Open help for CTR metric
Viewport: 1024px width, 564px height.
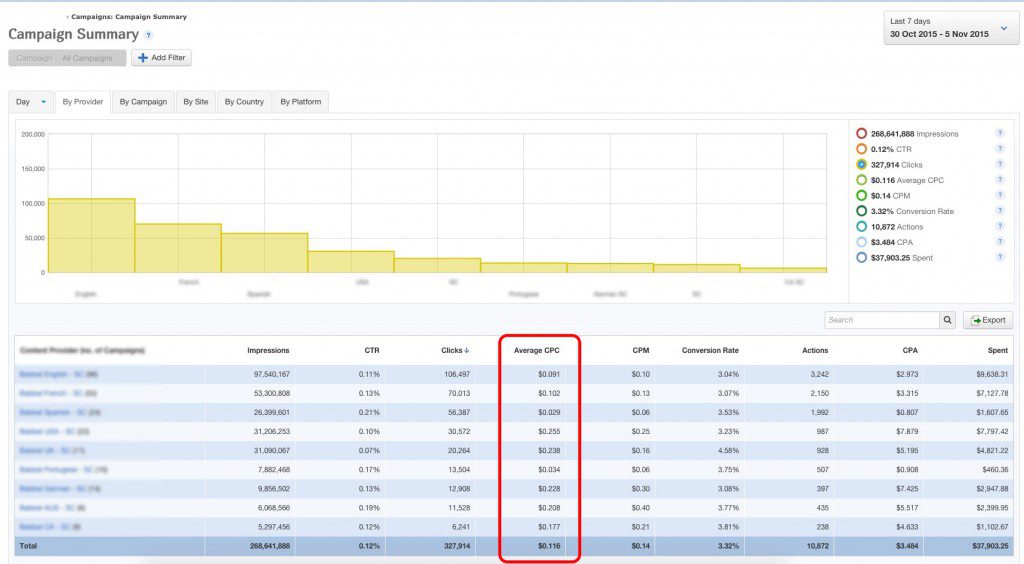pos(999,149)
